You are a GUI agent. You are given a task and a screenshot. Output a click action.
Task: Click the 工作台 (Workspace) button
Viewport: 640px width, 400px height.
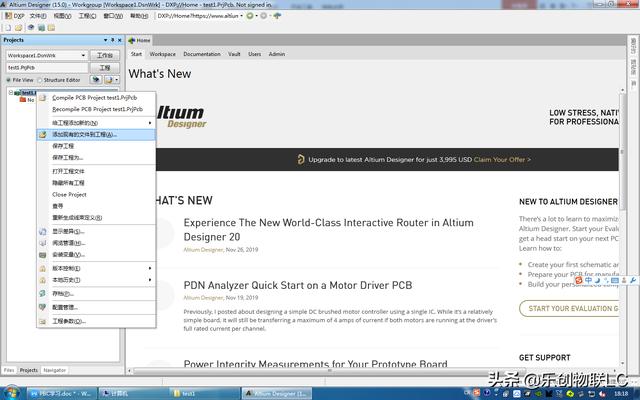coord(104,55)
